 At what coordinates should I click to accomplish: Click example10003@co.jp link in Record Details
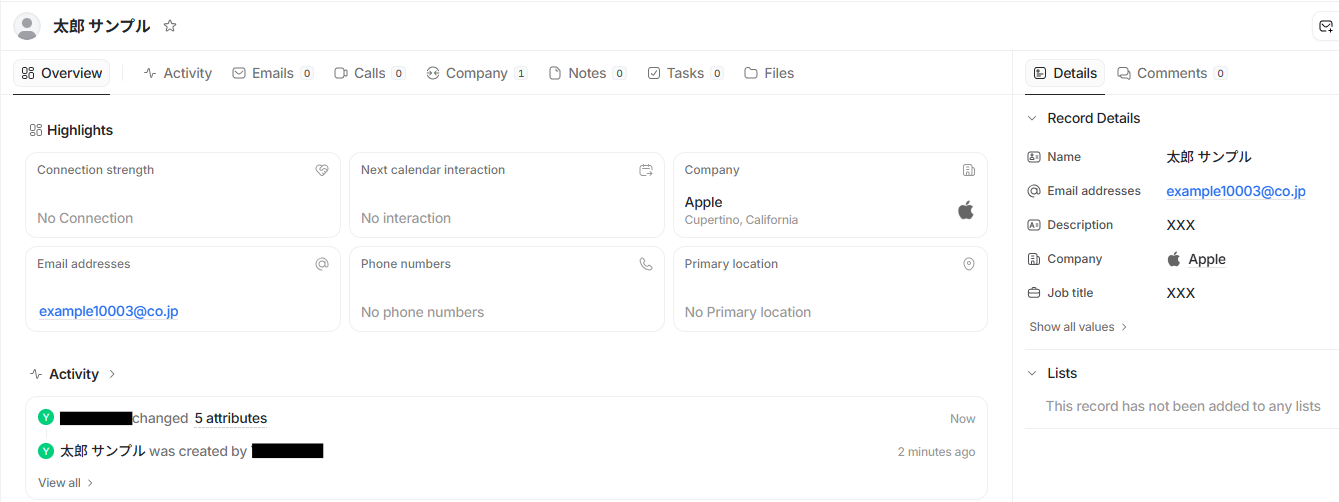pyautogui.click(x=1236, y=191)
